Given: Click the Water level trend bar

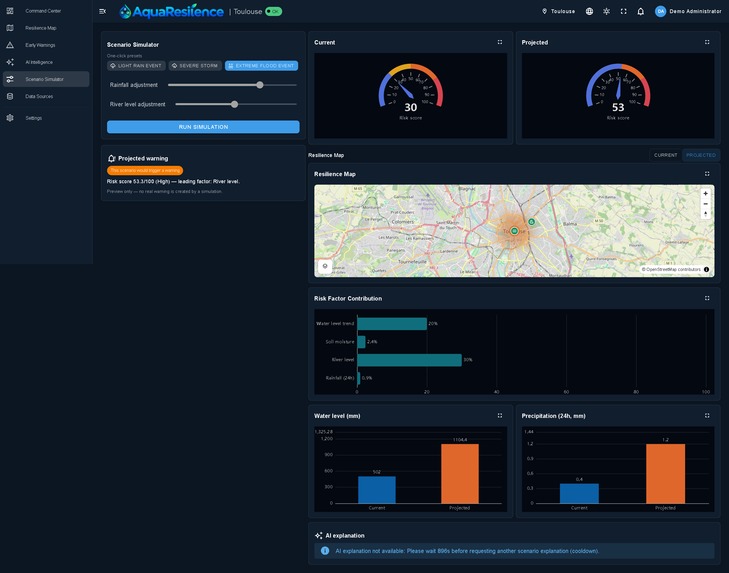Looking at the screenshot, I should tap(392, 324).
